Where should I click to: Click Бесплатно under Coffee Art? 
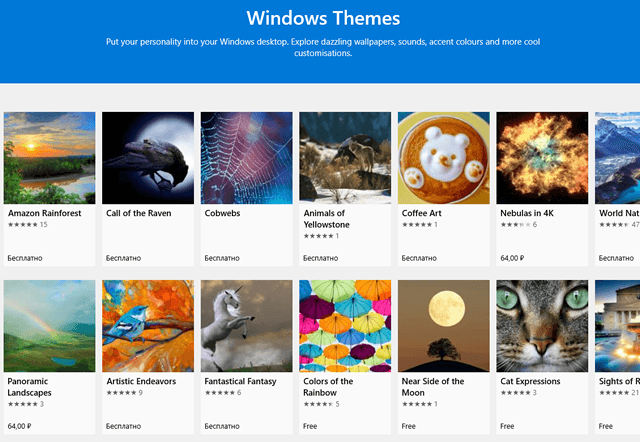(419, 258)
